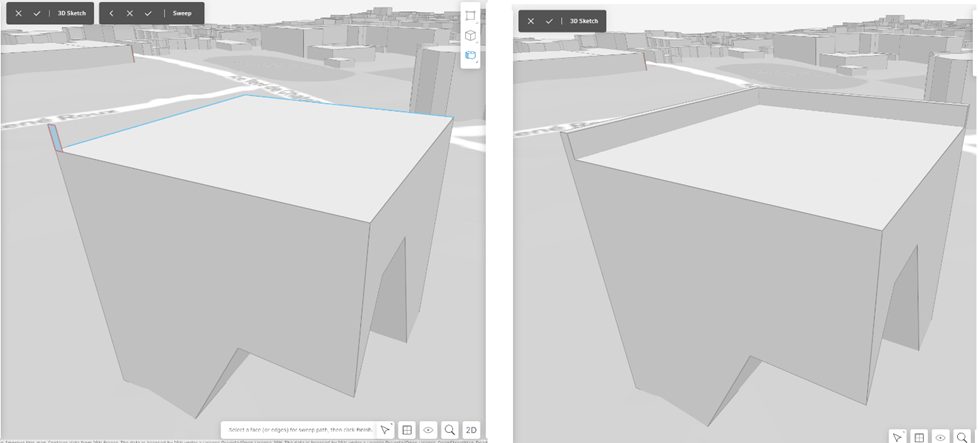Cancel the 3D Sketch in left viewport
Image resolution: width=979 pixels, height=443 pixels.
pos(18,14)
